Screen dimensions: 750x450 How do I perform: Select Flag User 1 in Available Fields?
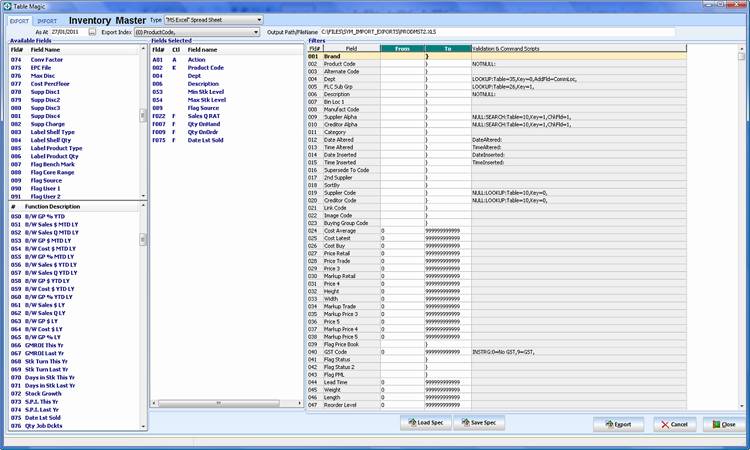click(45, 189)
